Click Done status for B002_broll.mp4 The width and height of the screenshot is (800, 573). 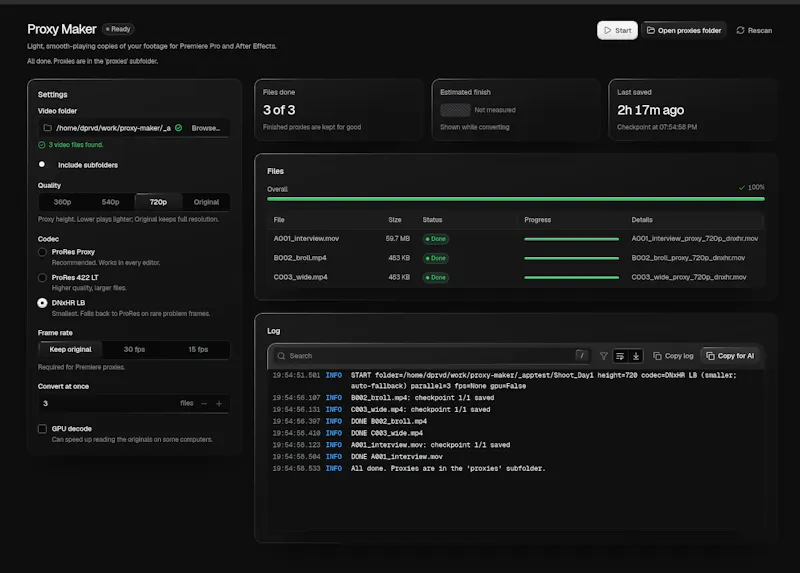click(436, 258)
